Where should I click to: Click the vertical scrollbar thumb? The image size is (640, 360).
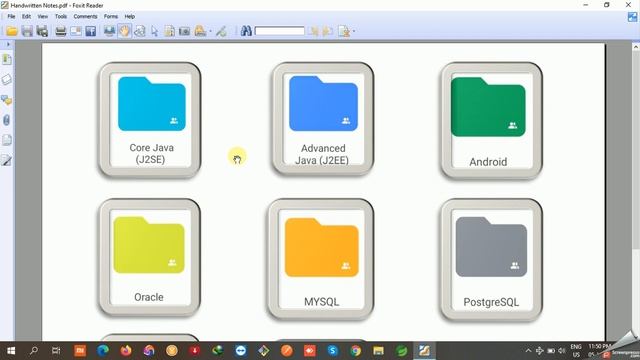636,149
